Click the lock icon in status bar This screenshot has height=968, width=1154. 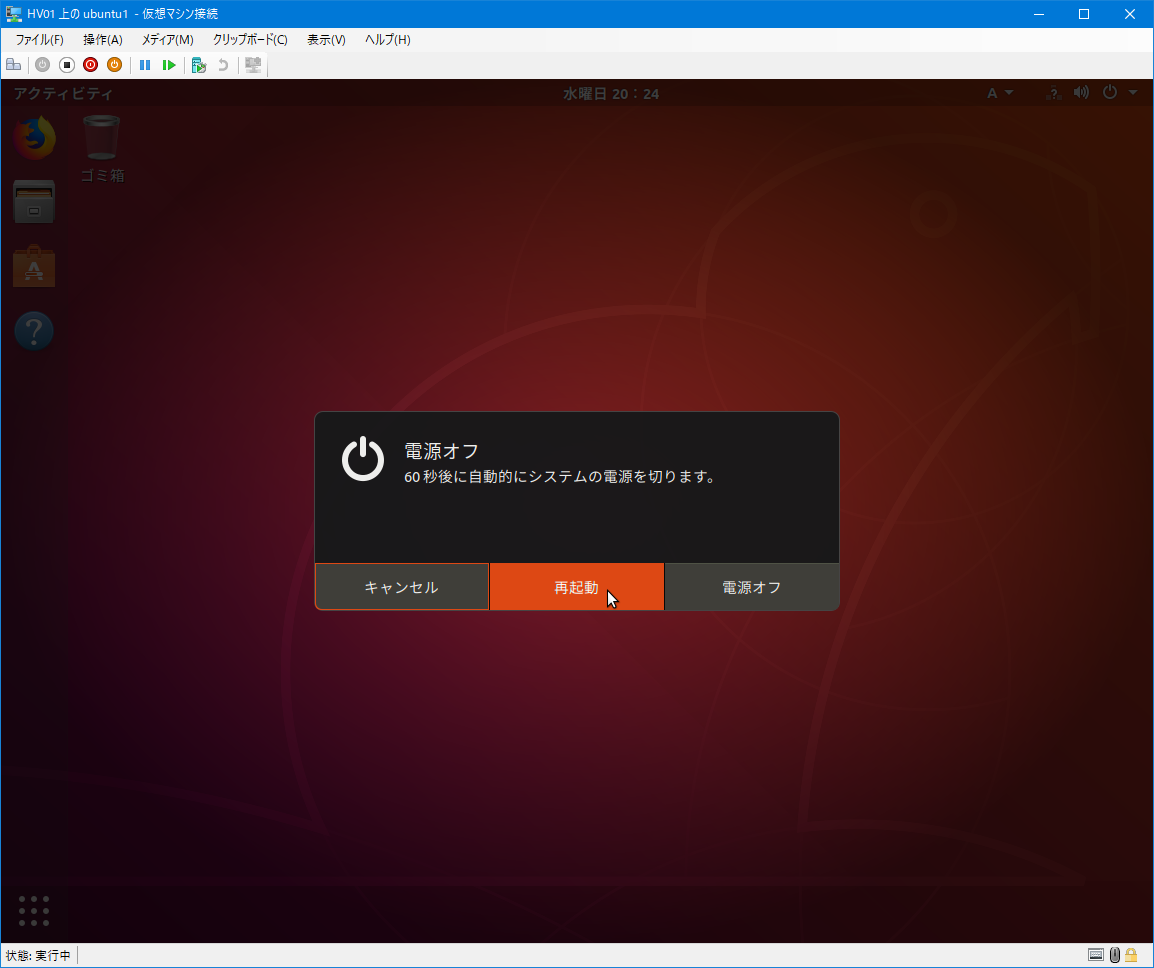click(x=1131, y=955)
